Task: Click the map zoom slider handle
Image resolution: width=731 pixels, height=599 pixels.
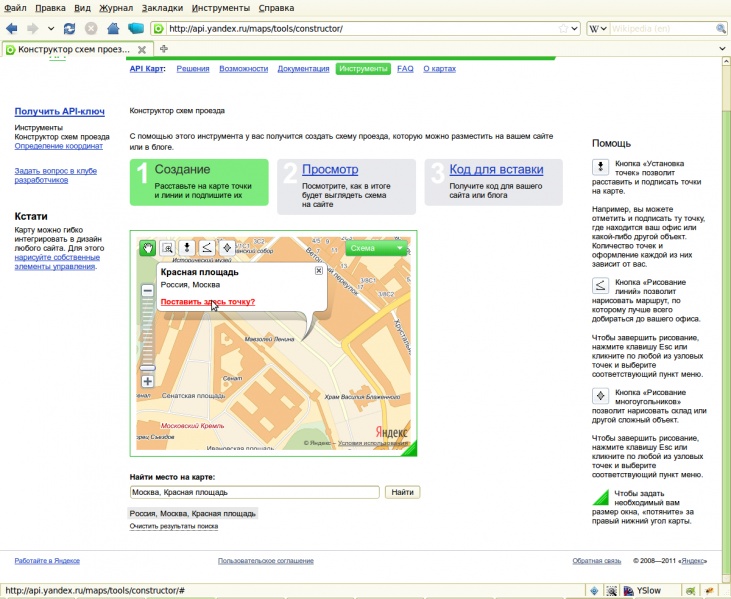Action: [147, 368]
